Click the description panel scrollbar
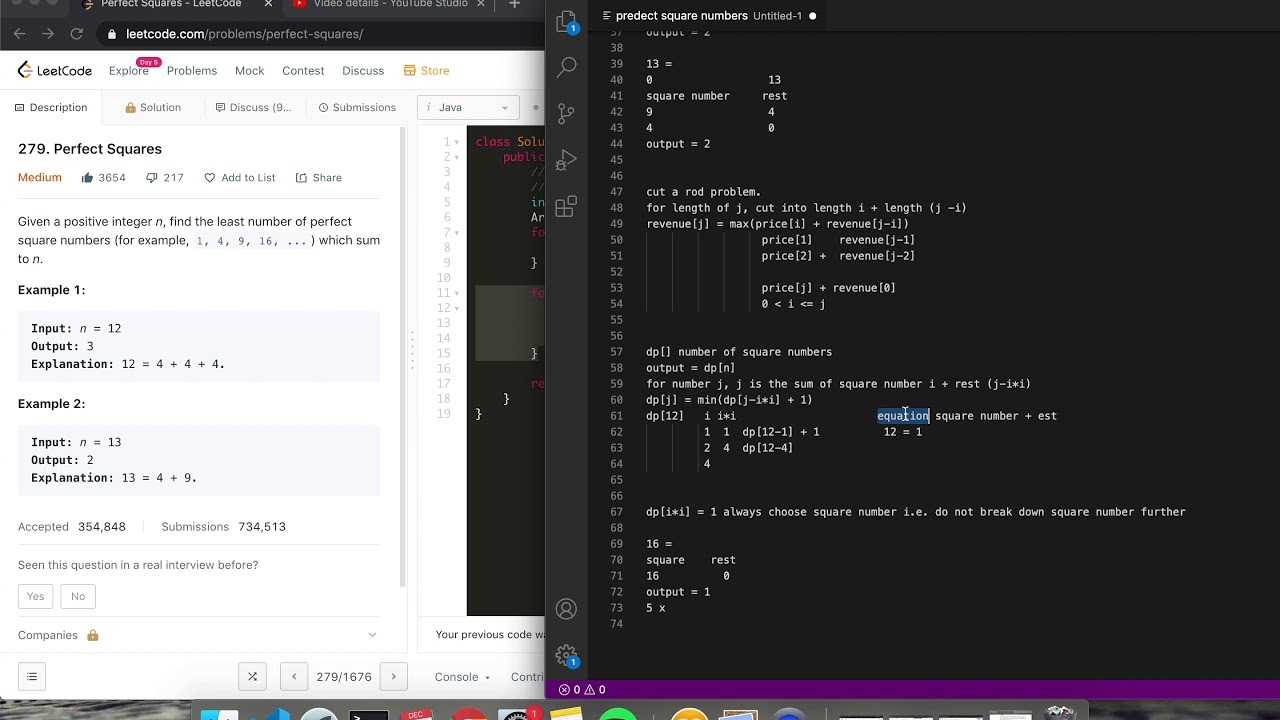Viewport: 1280px width, 720px height. [403, 357]
